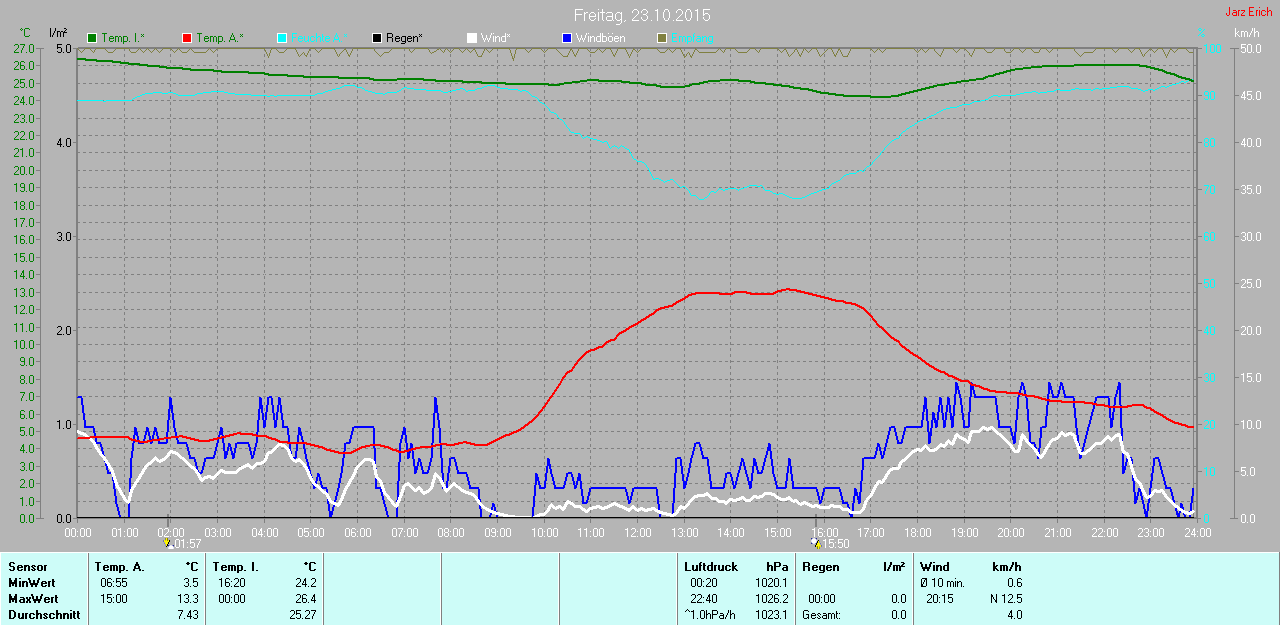Click the 'Regen' table column header
The image size is (1280, 625).
tap(820, 567)
